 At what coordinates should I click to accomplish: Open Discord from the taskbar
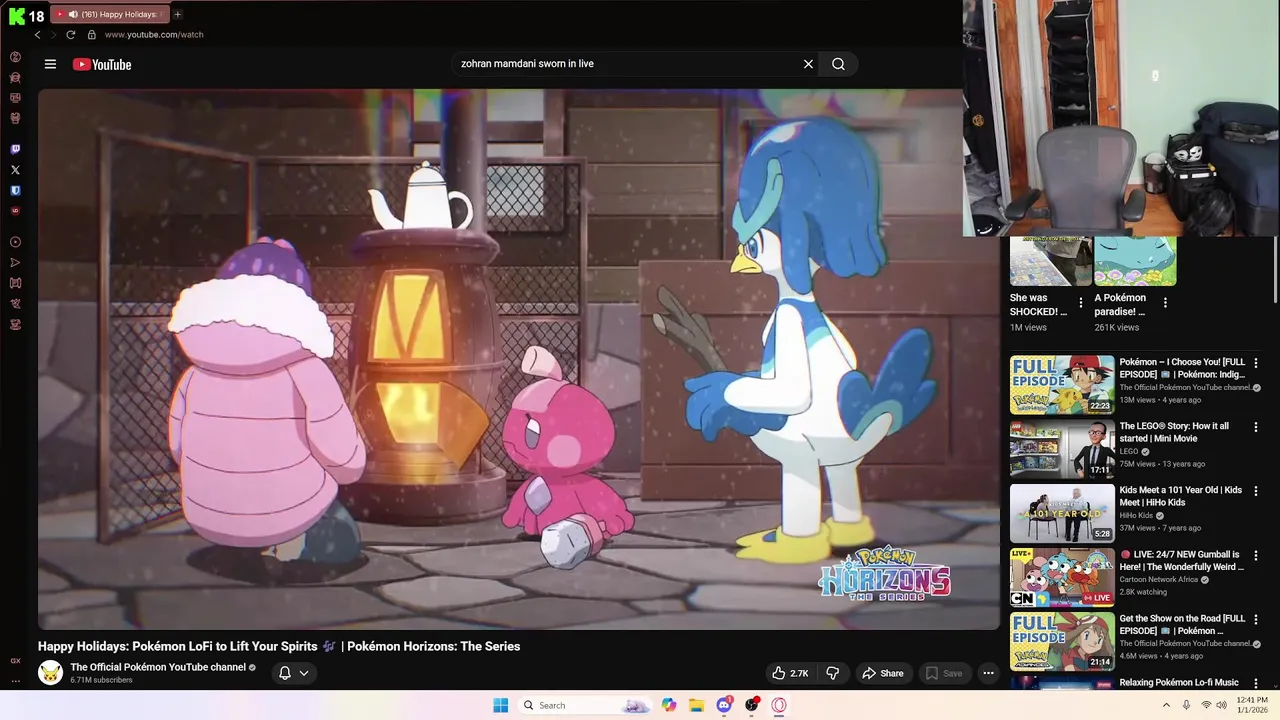tap(725, 705)
